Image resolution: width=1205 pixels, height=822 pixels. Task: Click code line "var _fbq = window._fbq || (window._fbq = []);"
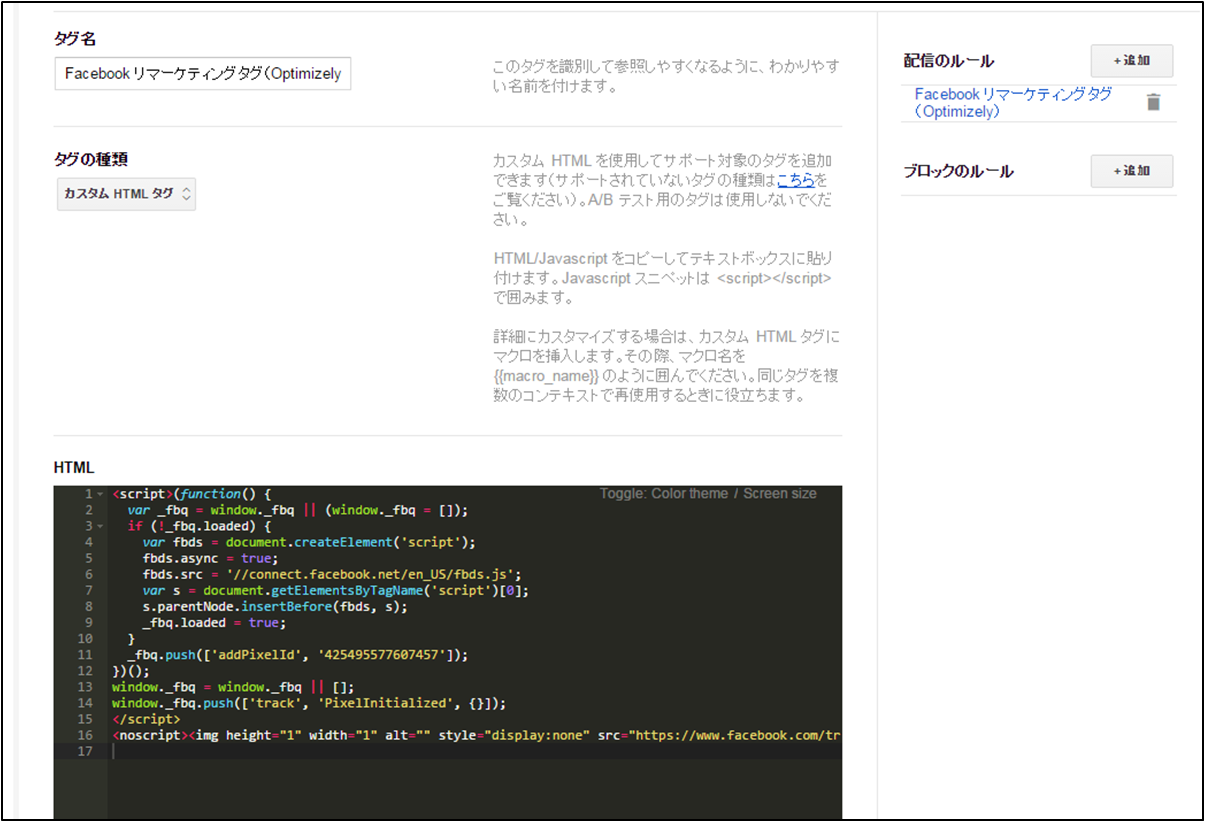point(297,510)
